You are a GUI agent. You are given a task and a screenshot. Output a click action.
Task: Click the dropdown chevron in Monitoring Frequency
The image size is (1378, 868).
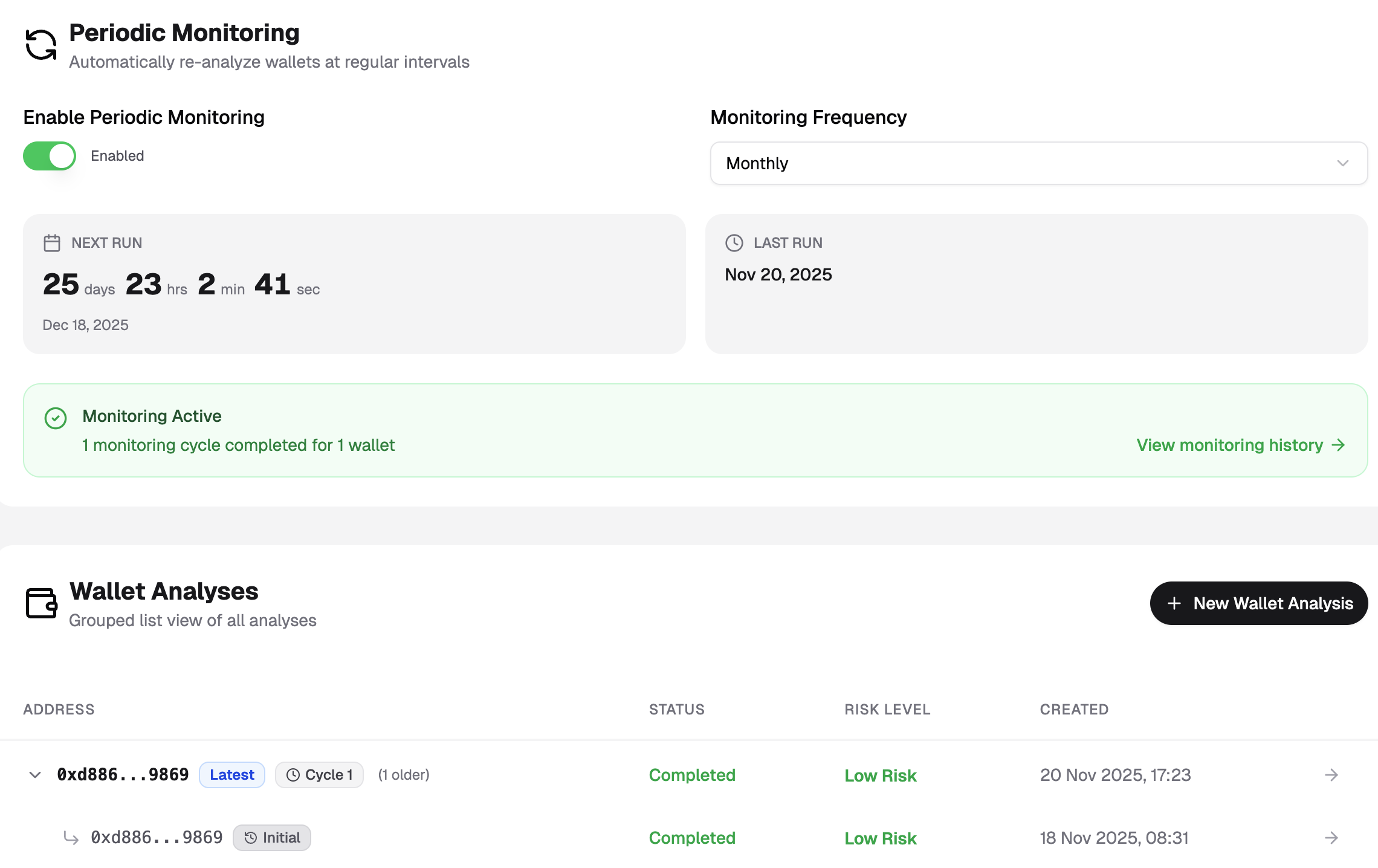[1343, 163]
